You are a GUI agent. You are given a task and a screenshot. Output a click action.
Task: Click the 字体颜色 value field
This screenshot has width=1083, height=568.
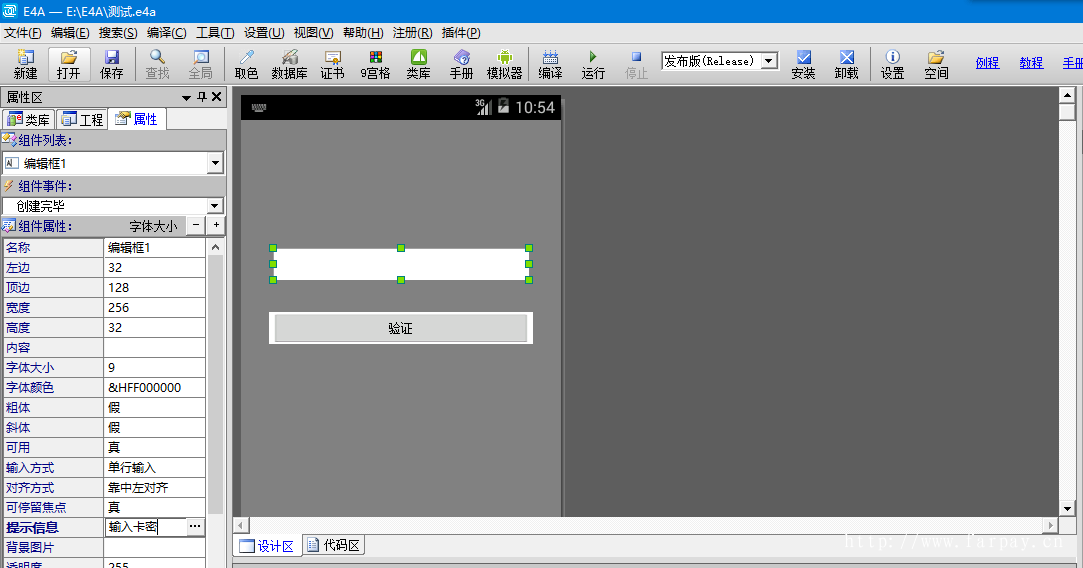coord(155,387)
